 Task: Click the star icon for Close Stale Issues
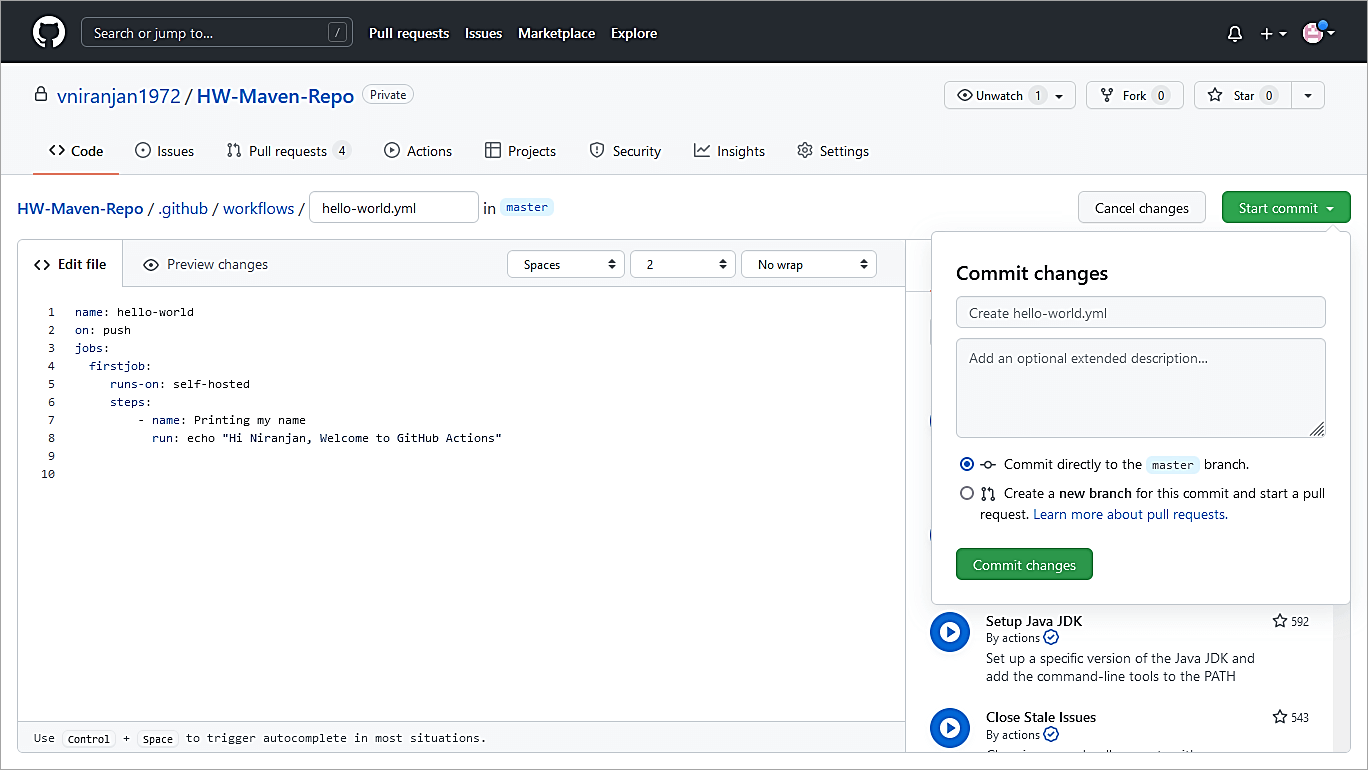1280,717
